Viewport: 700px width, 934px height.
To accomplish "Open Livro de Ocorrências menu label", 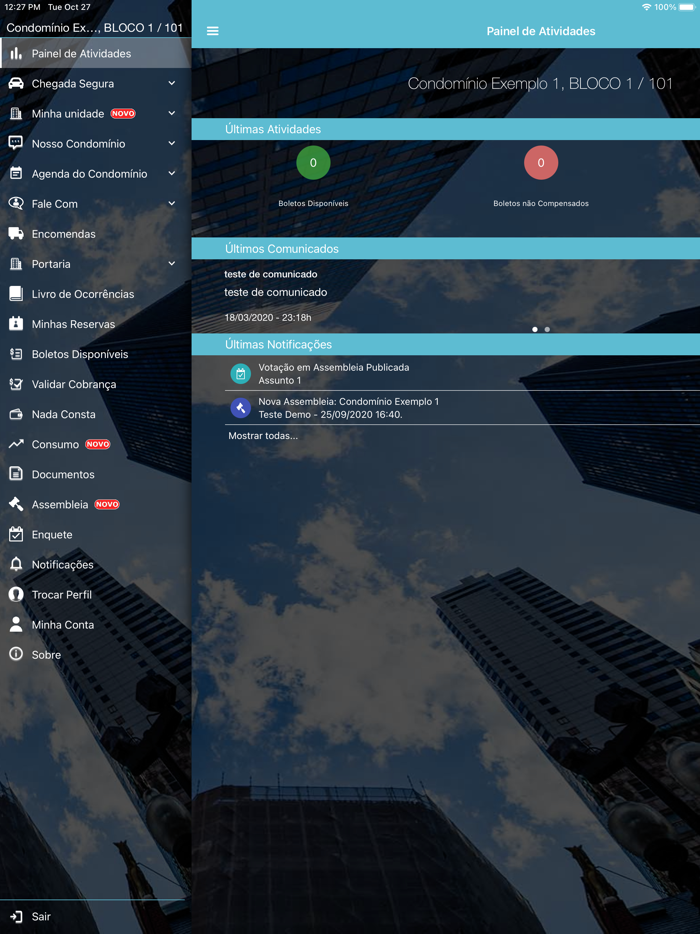I will (83, 294).
